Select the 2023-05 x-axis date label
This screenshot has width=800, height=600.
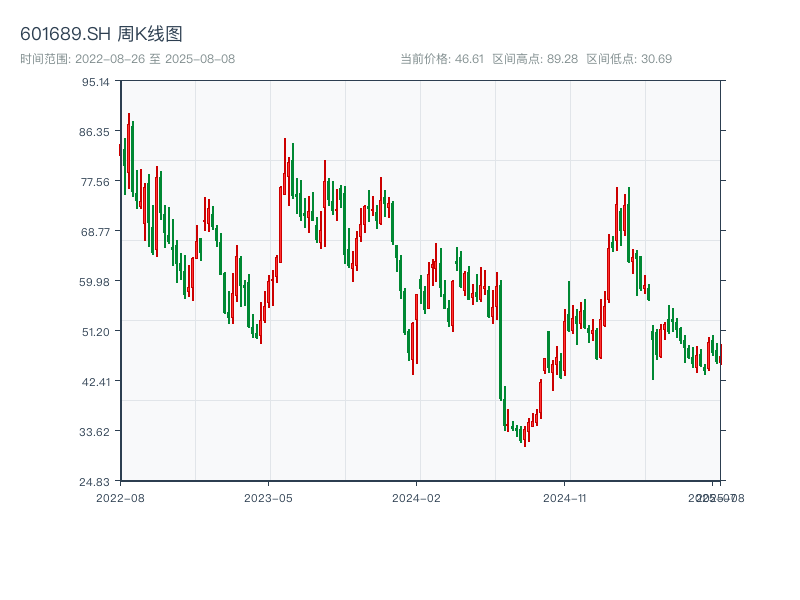[x=268, y=497]
